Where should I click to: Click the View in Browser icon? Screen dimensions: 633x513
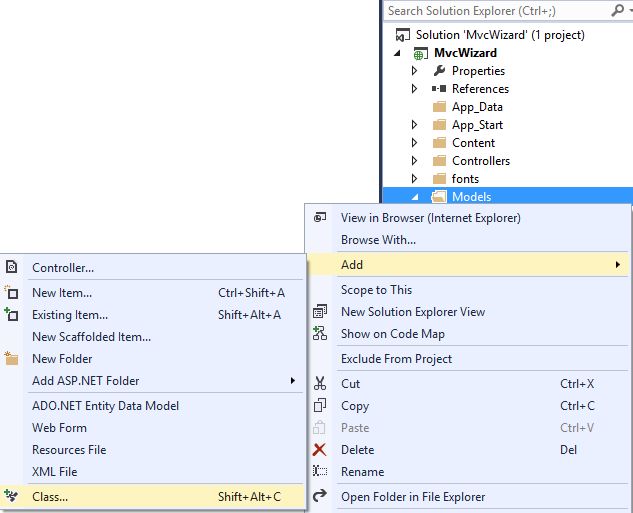pyautogui.click(x=320, y=218)
